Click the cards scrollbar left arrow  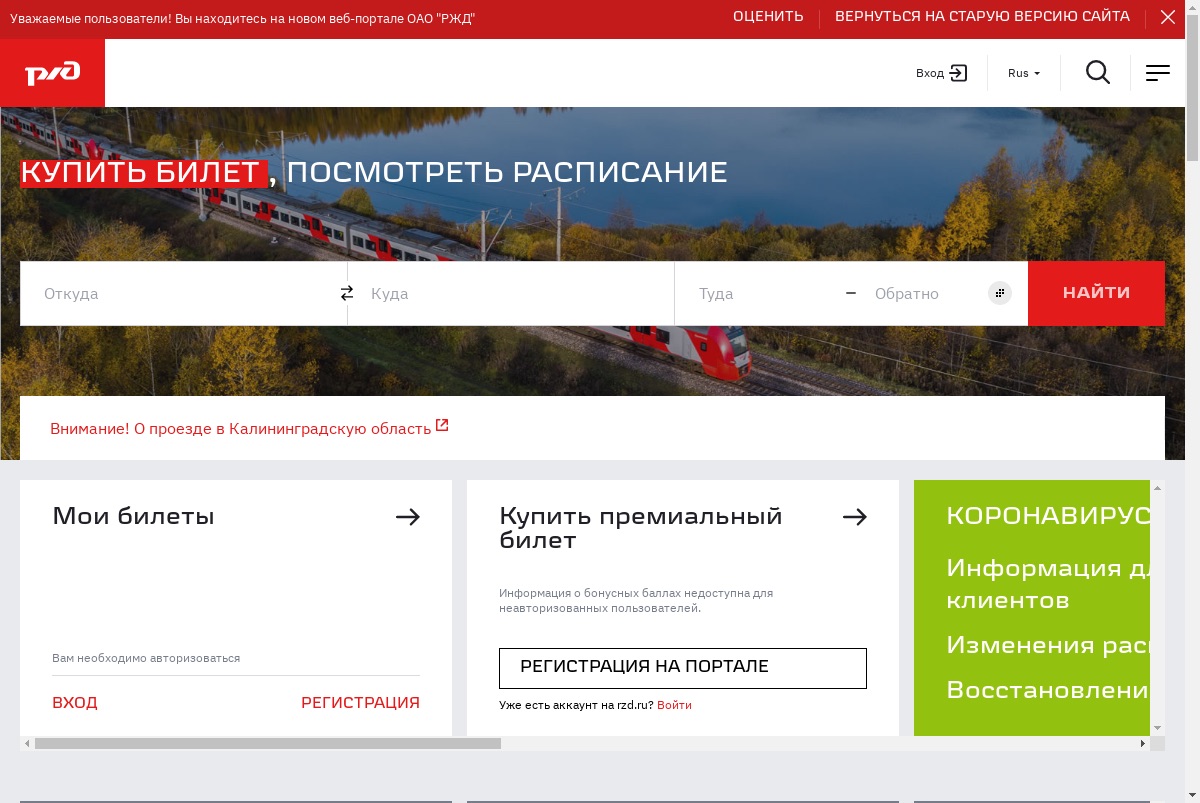[x=27, y=743]
